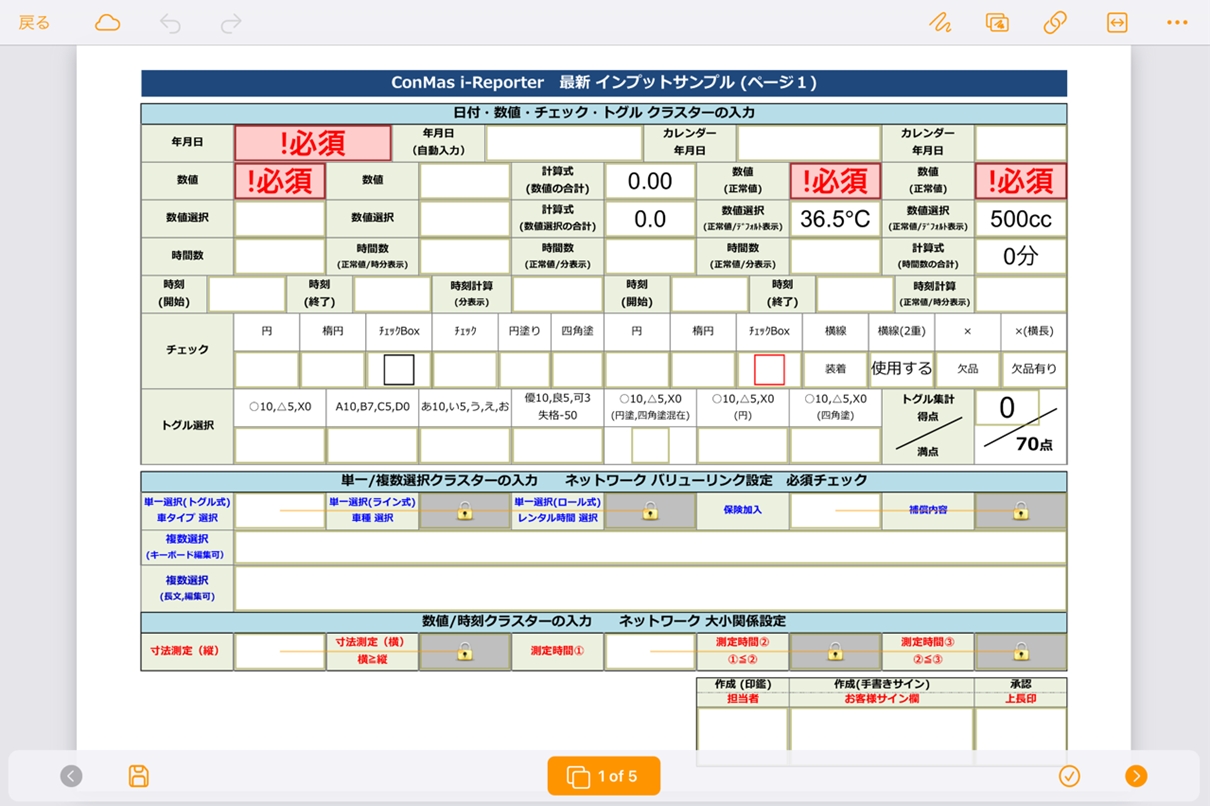Open the three-dot more options menu

click(1177, 23)
